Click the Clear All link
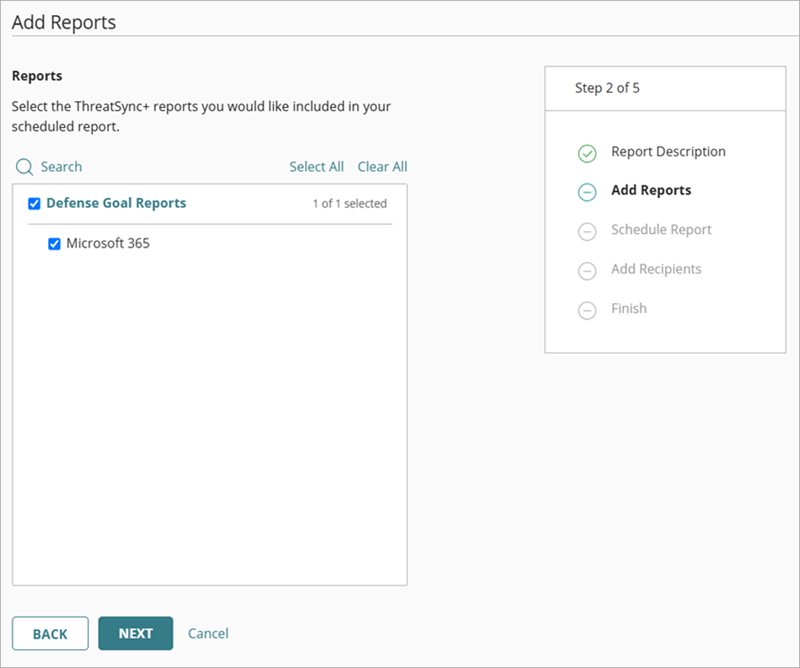Viewport: 800px width, 668px height. click(383, 166)
